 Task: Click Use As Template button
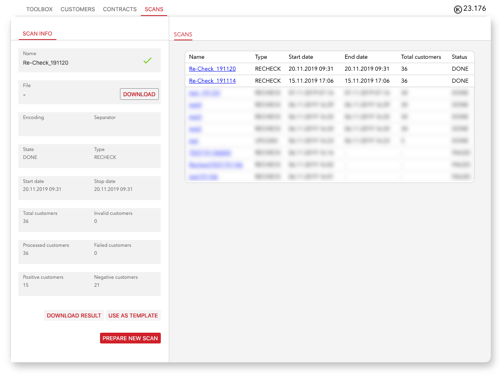pyautogui.click(x=133, y=315)
